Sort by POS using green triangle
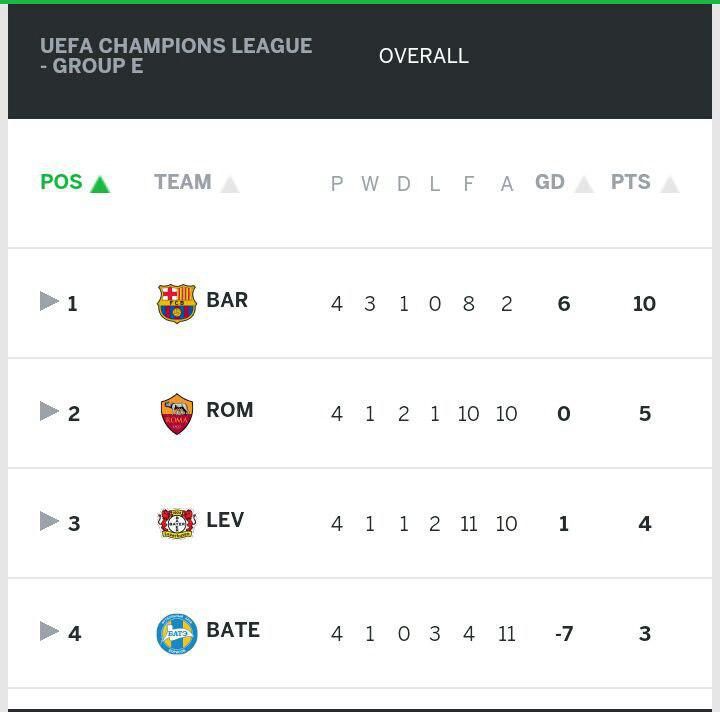Image resolution: width=720 pixels, height=712 pixels. pyautogui.click(x=100, y=185)
